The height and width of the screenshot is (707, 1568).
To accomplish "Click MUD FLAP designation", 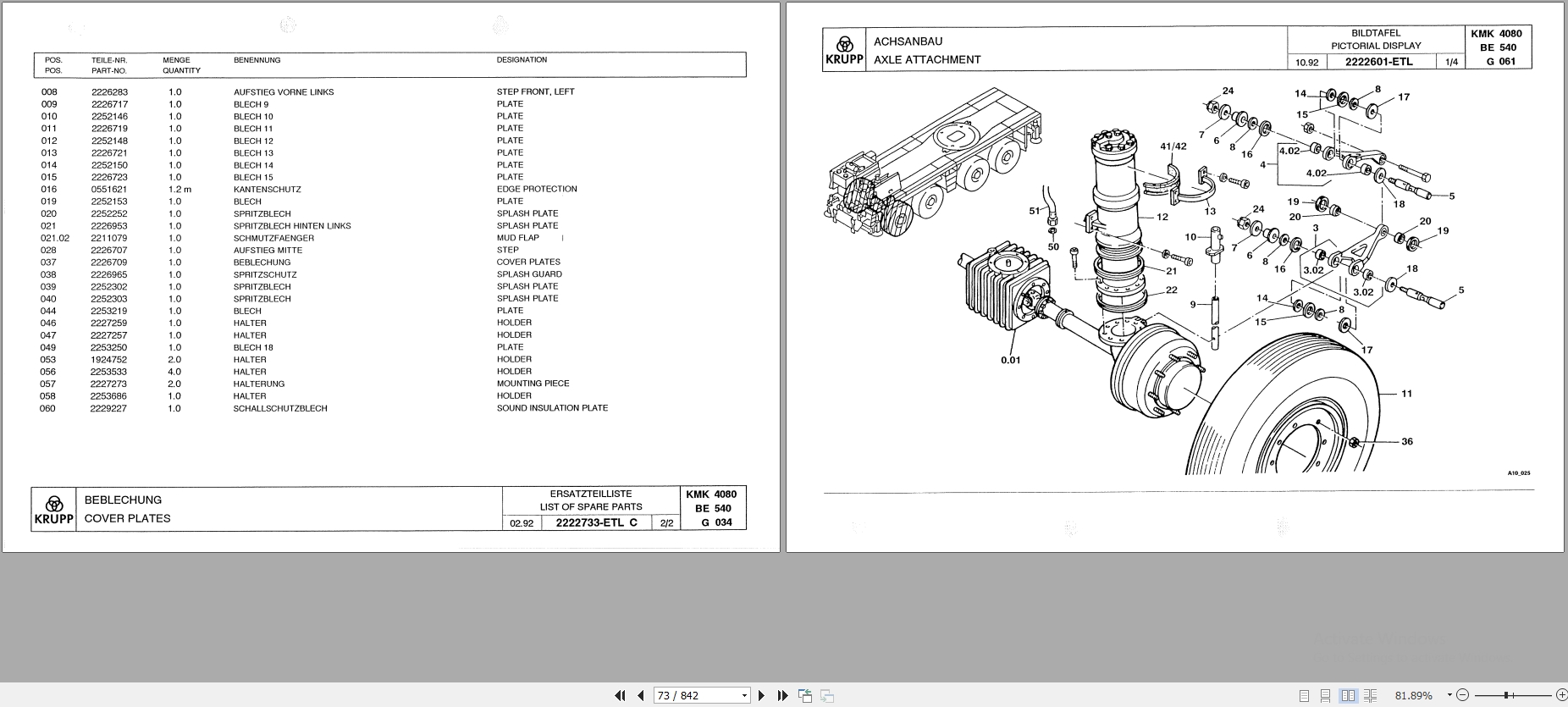I will tap(518, 238).
